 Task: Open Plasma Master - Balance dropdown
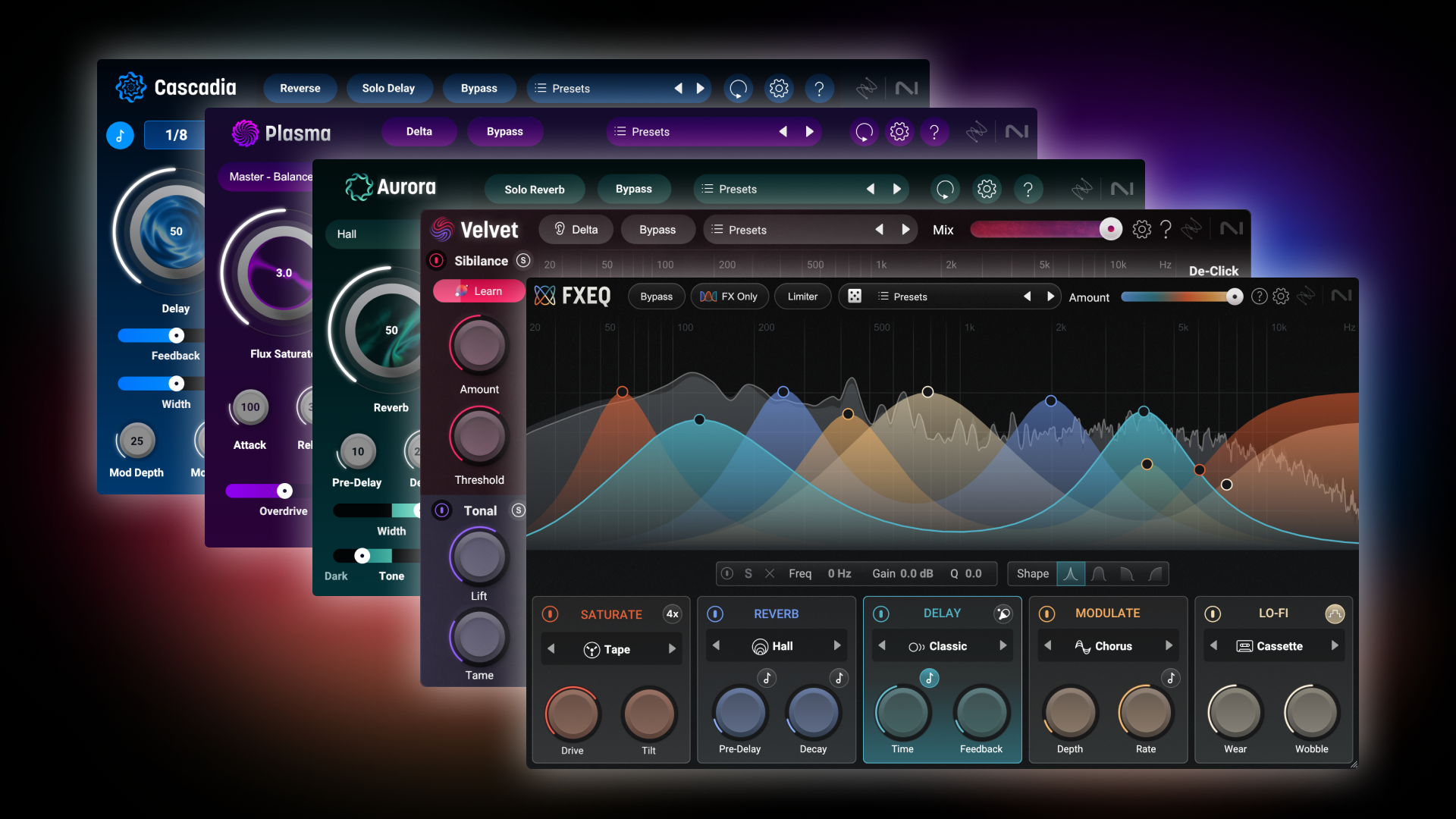(x=265, y=177)
